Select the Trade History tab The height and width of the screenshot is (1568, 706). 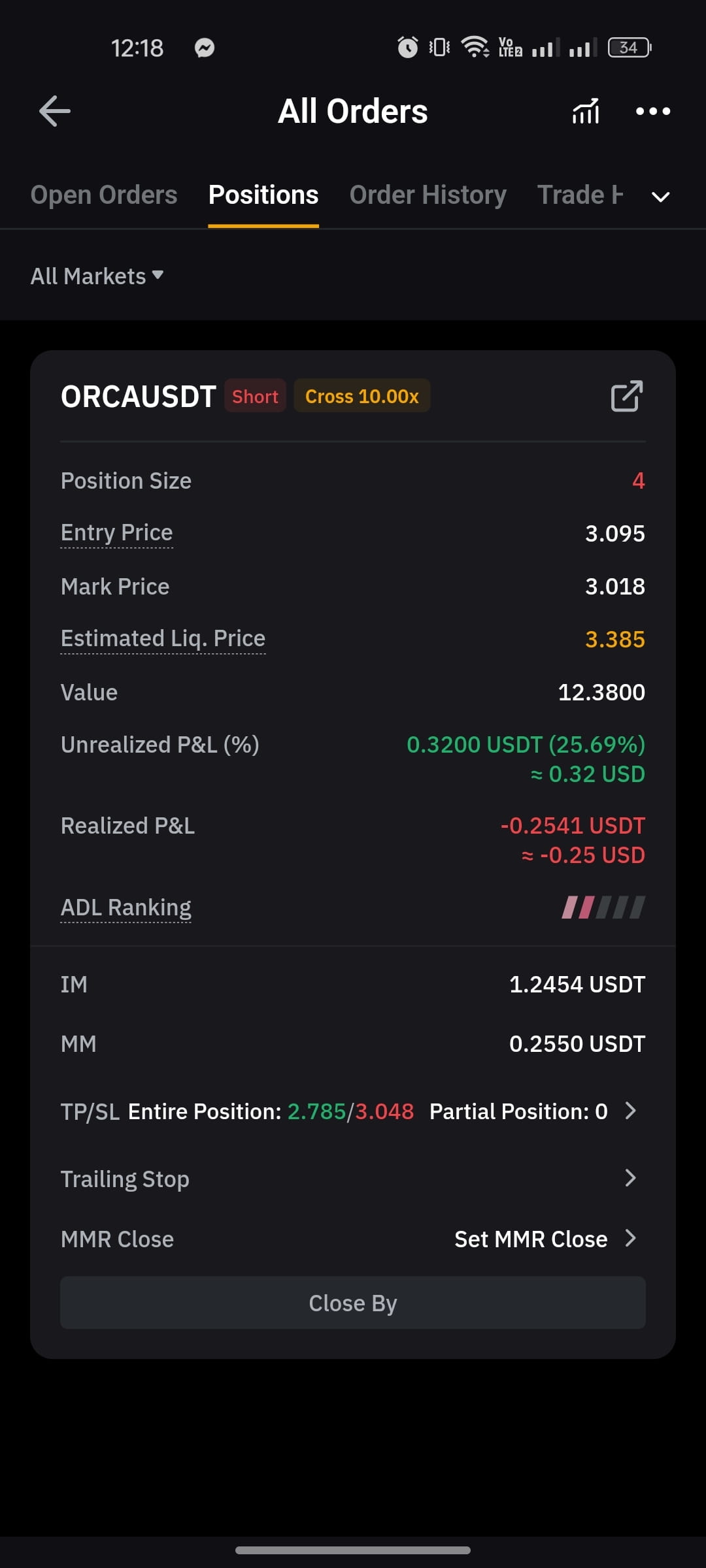580,195
